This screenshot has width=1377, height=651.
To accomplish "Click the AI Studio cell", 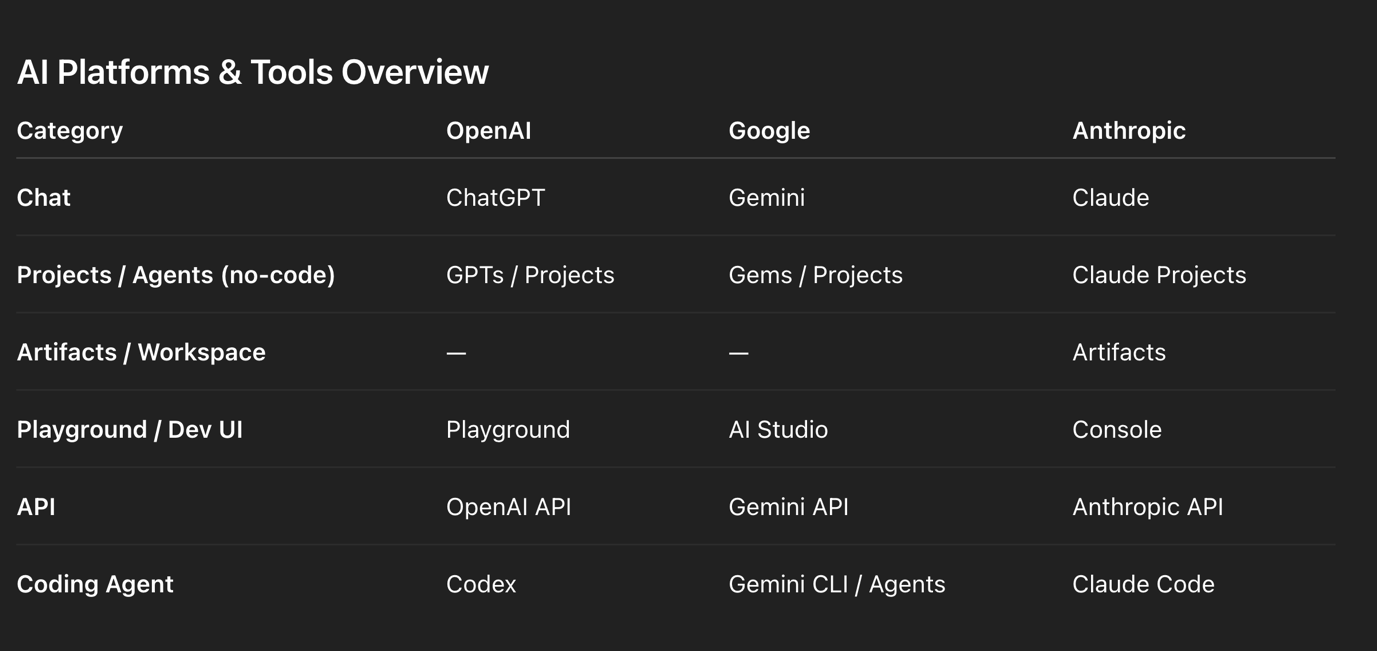I will 778,430.
